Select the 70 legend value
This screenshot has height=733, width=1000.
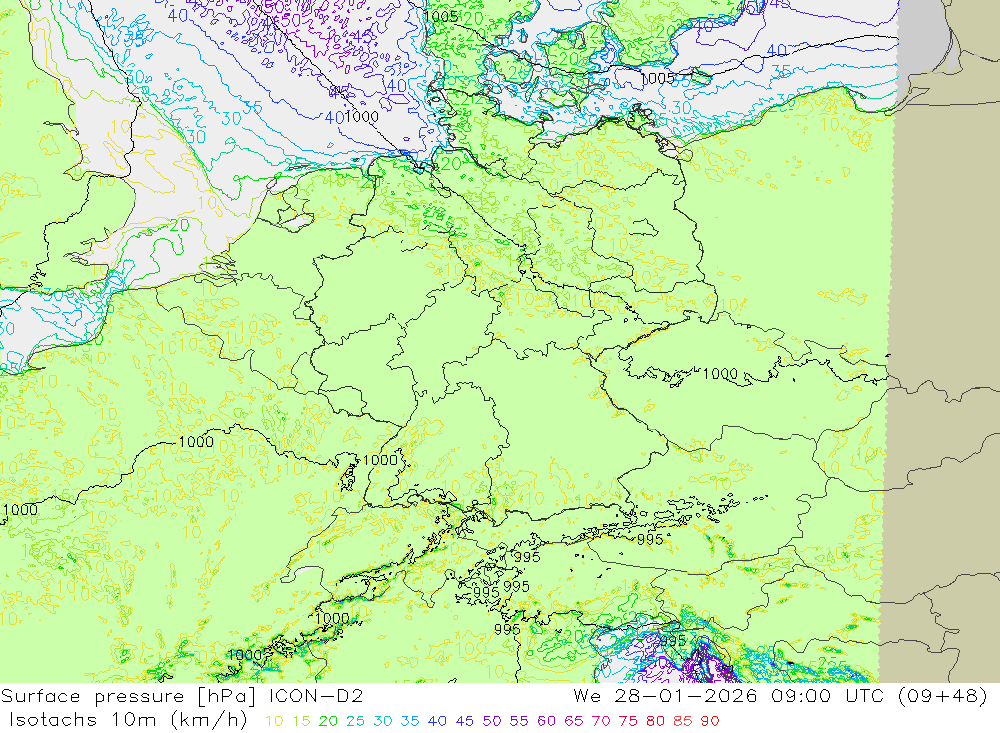point(601,721)
